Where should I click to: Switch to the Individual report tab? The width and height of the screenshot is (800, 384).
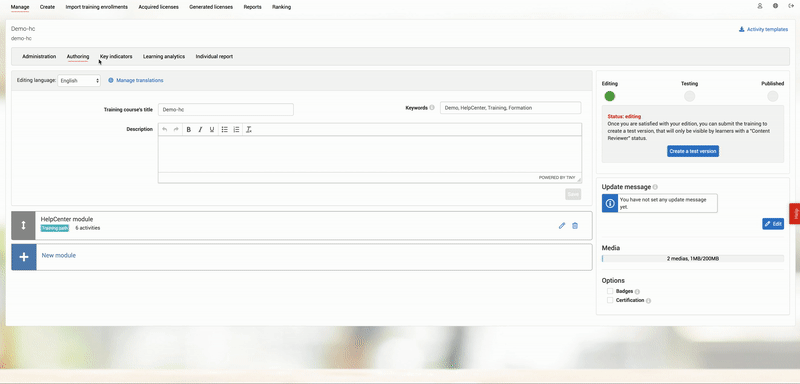pyautogui.click(x=214, y=57)
